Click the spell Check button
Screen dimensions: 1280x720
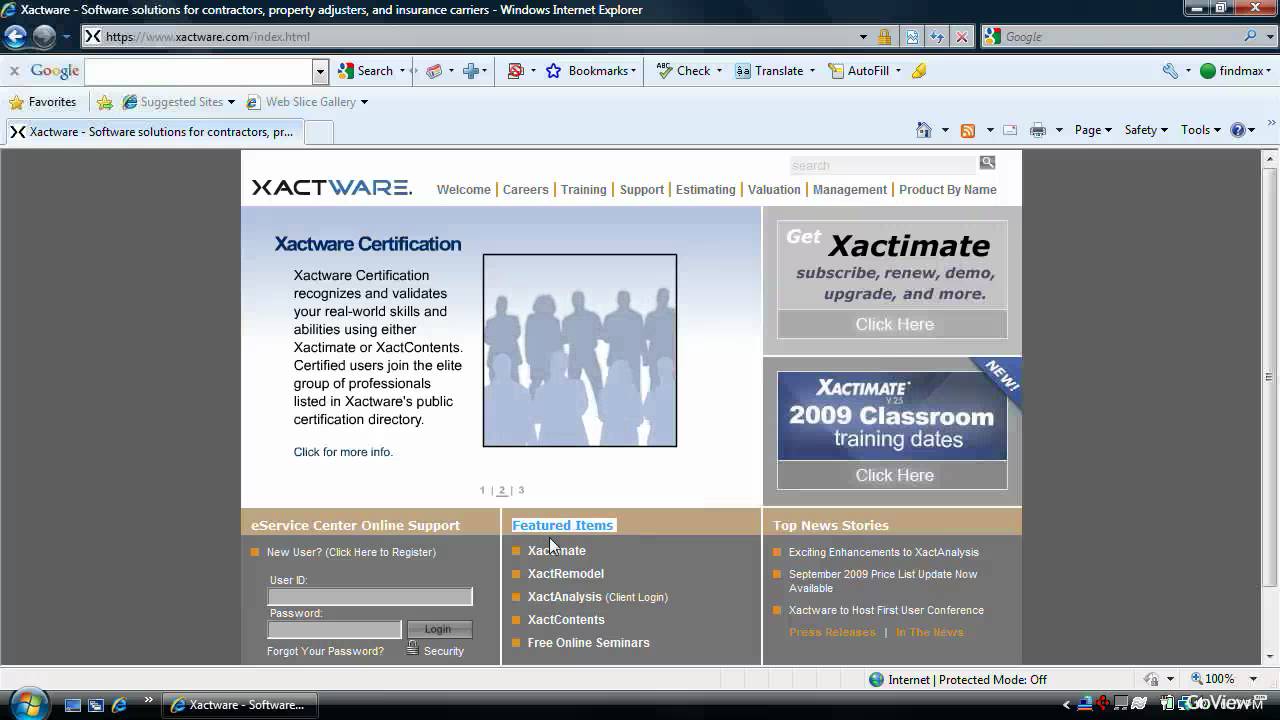pyautogui.click(x=683, y=71)
